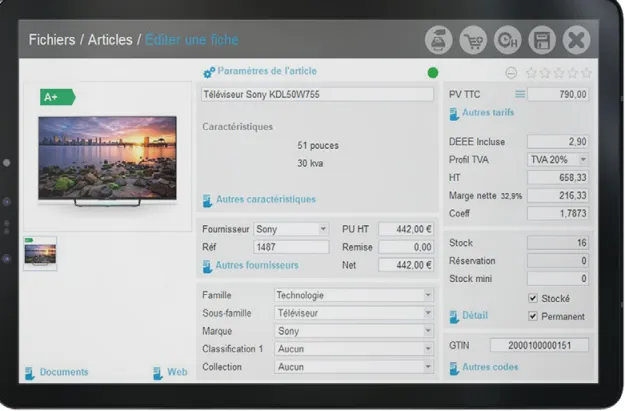
Task: Set rating to four stars
Action: 573,73
